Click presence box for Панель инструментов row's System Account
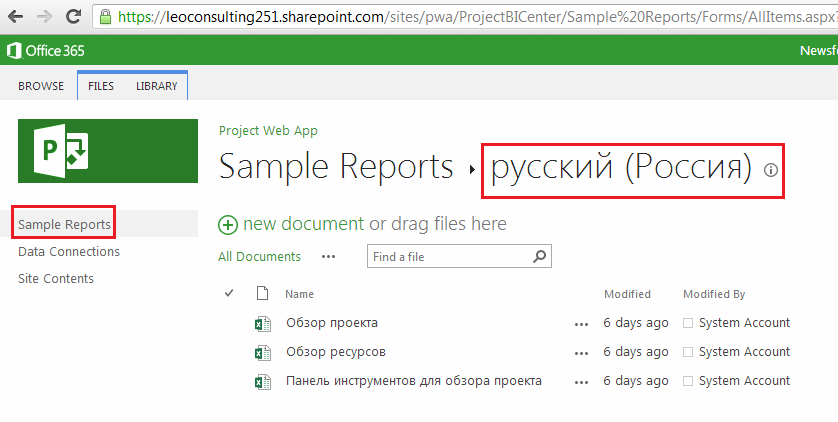838x422 pixels. click(x=688, y=381)
